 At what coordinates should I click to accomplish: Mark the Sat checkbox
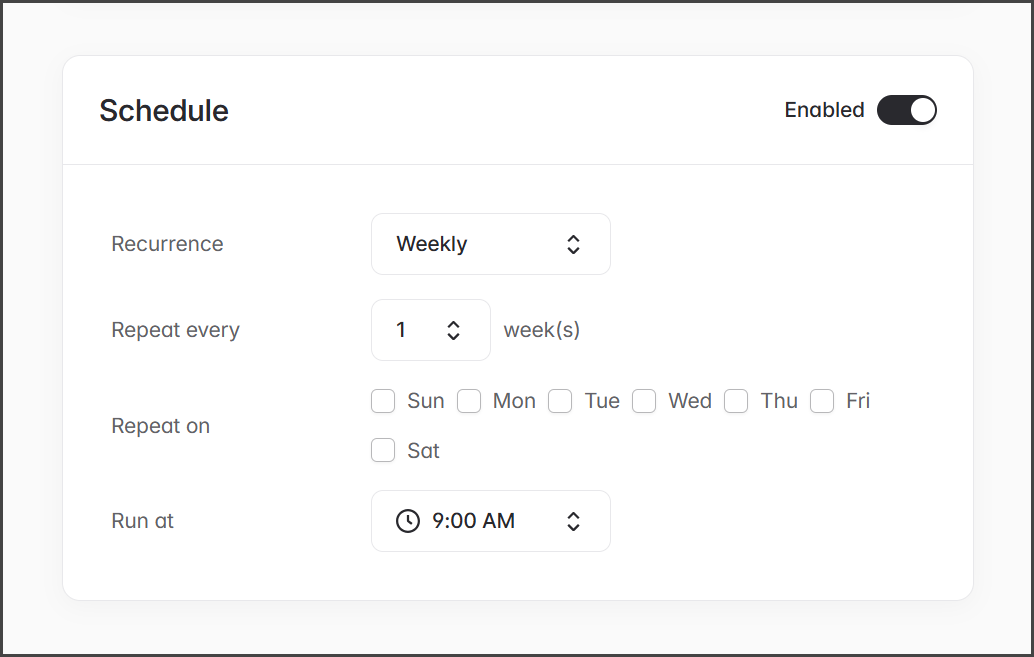383,451
